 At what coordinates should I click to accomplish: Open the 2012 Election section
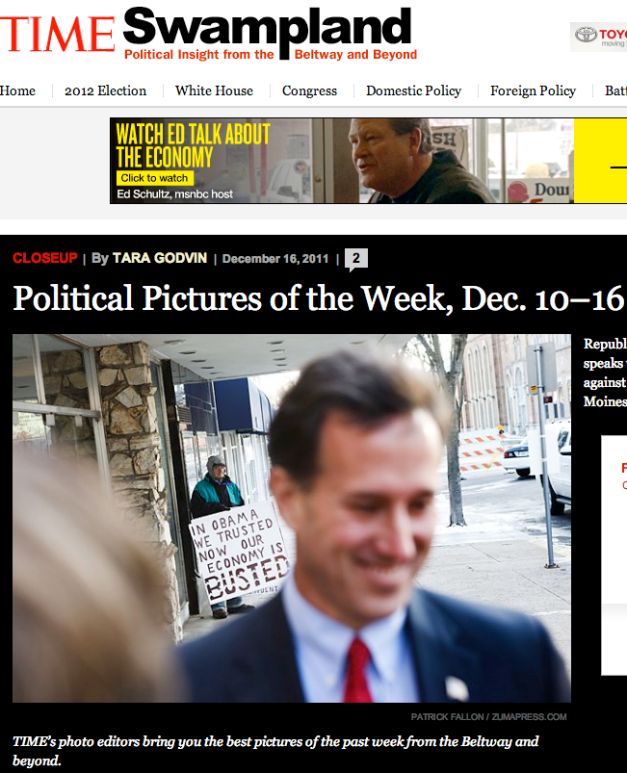click(105, 91)
